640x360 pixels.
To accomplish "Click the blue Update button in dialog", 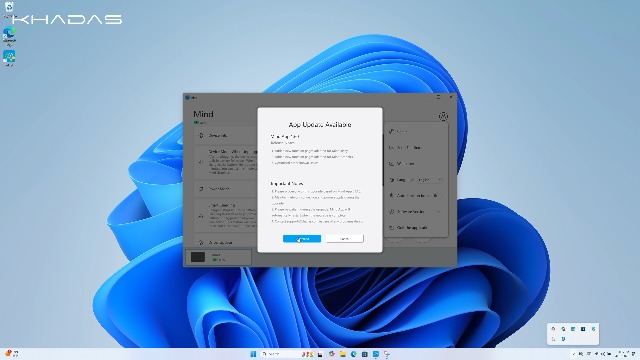I will point(302,238).
